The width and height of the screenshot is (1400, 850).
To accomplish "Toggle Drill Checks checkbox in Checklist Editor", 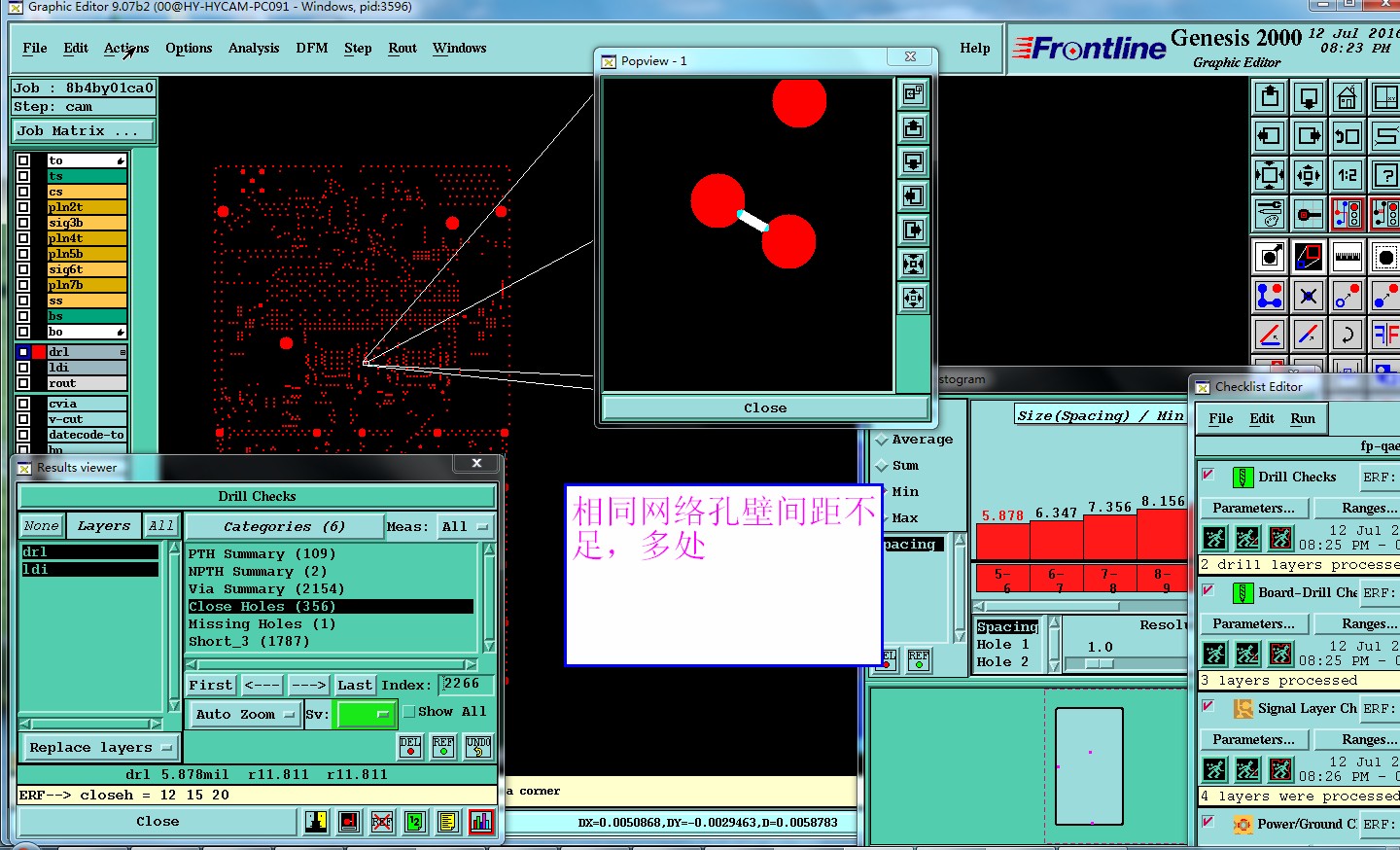I will [x=1208, y=475].
